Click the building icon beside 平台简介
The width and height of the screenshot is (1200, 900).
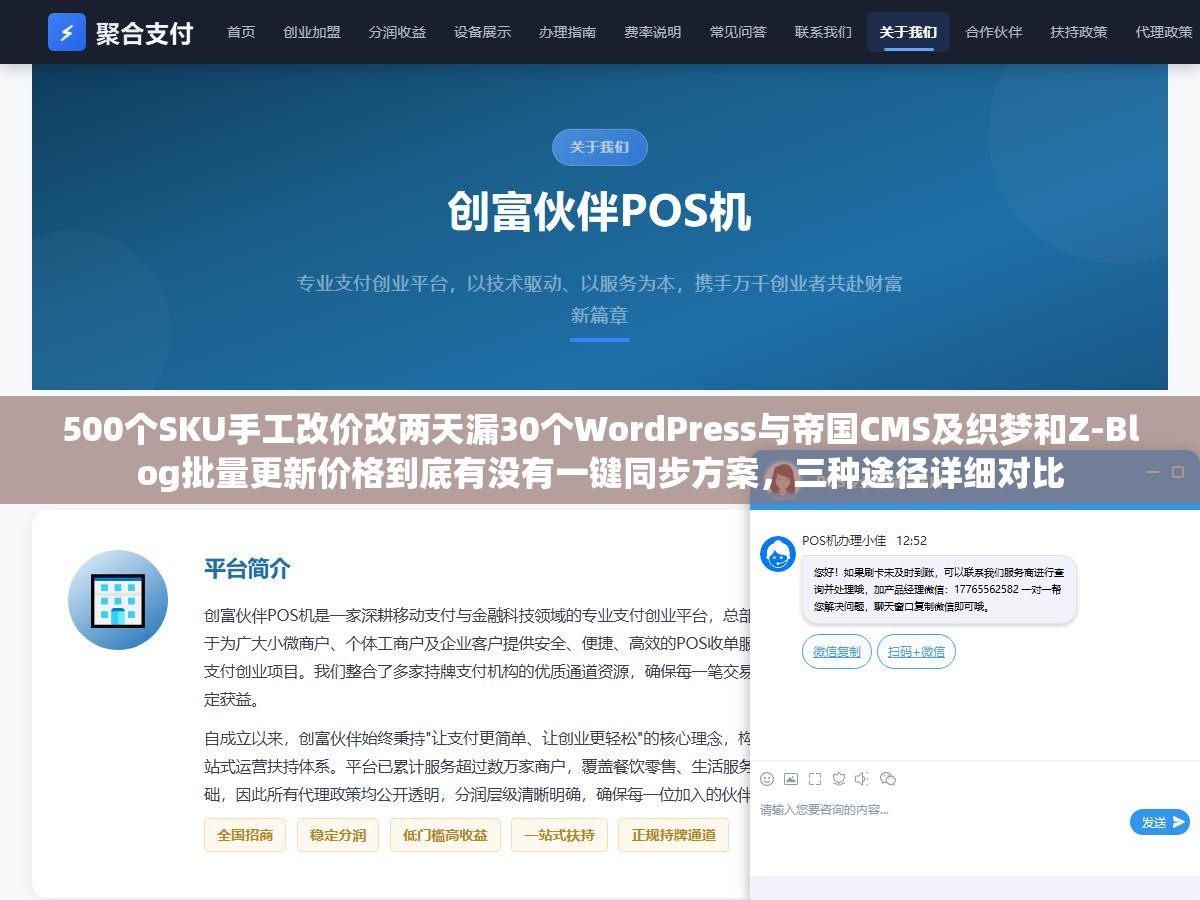118,600
